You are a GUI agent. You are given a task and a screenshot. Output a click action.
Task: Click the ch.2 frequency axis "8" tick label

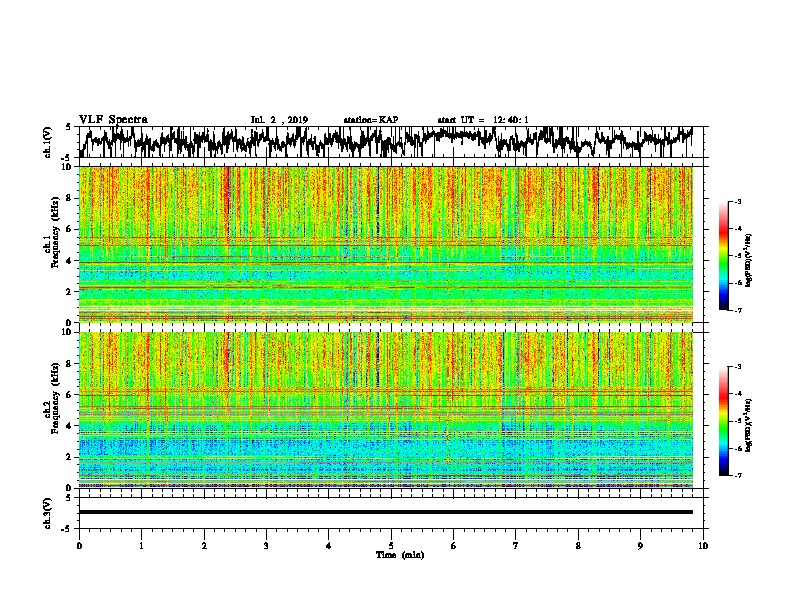click(69, 364)
